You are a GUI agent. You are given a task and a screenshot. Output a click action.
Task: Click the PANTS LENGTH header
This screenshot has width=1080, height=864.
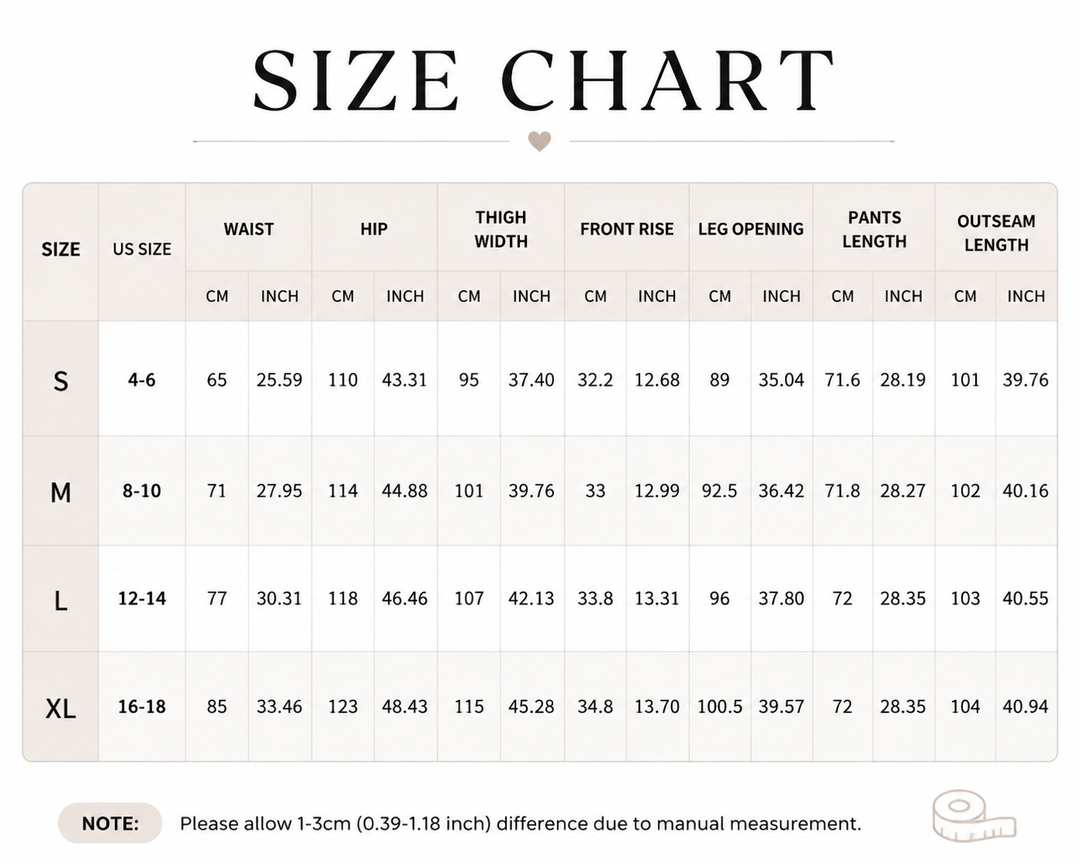click(x=874, y=229)
